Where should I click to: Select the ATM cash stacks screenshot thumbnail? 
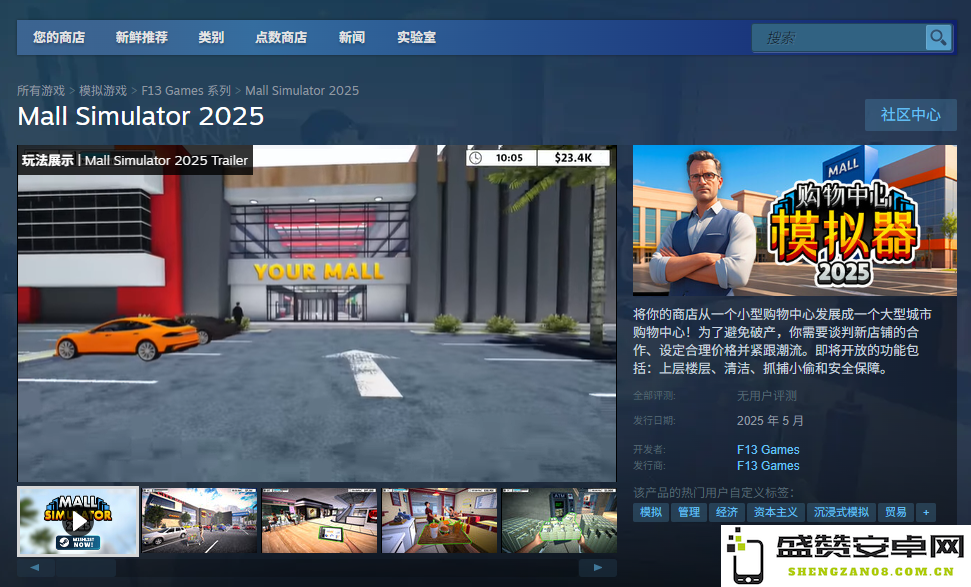tap(559, 521)
